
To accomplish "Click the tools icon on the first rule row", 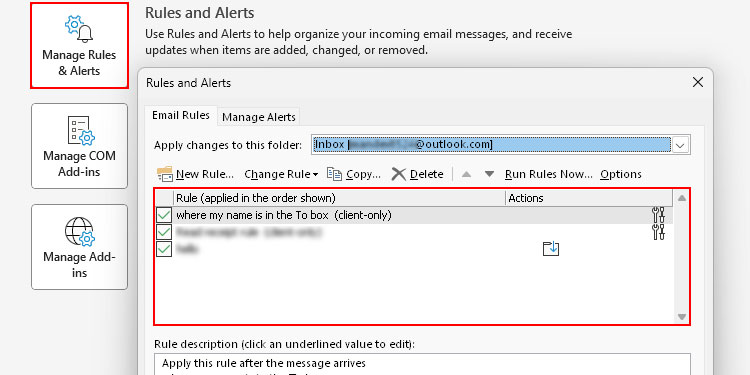I will [x=659, y=215].
